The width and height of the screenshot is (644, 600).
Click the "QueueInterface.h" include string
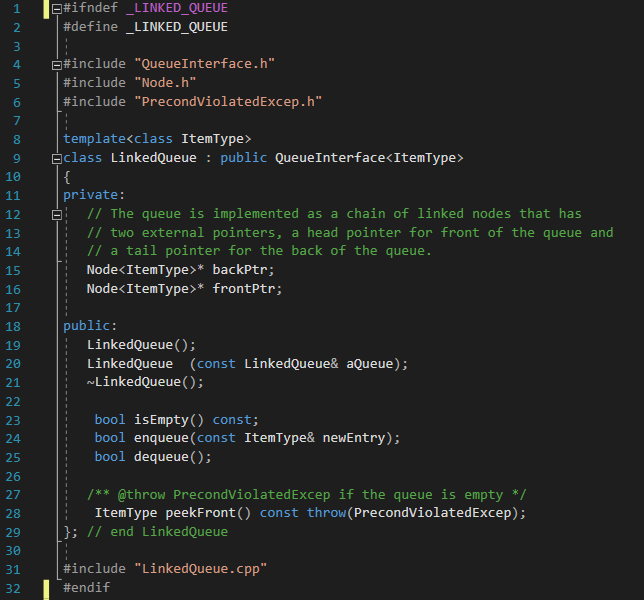tap(205, 64)
